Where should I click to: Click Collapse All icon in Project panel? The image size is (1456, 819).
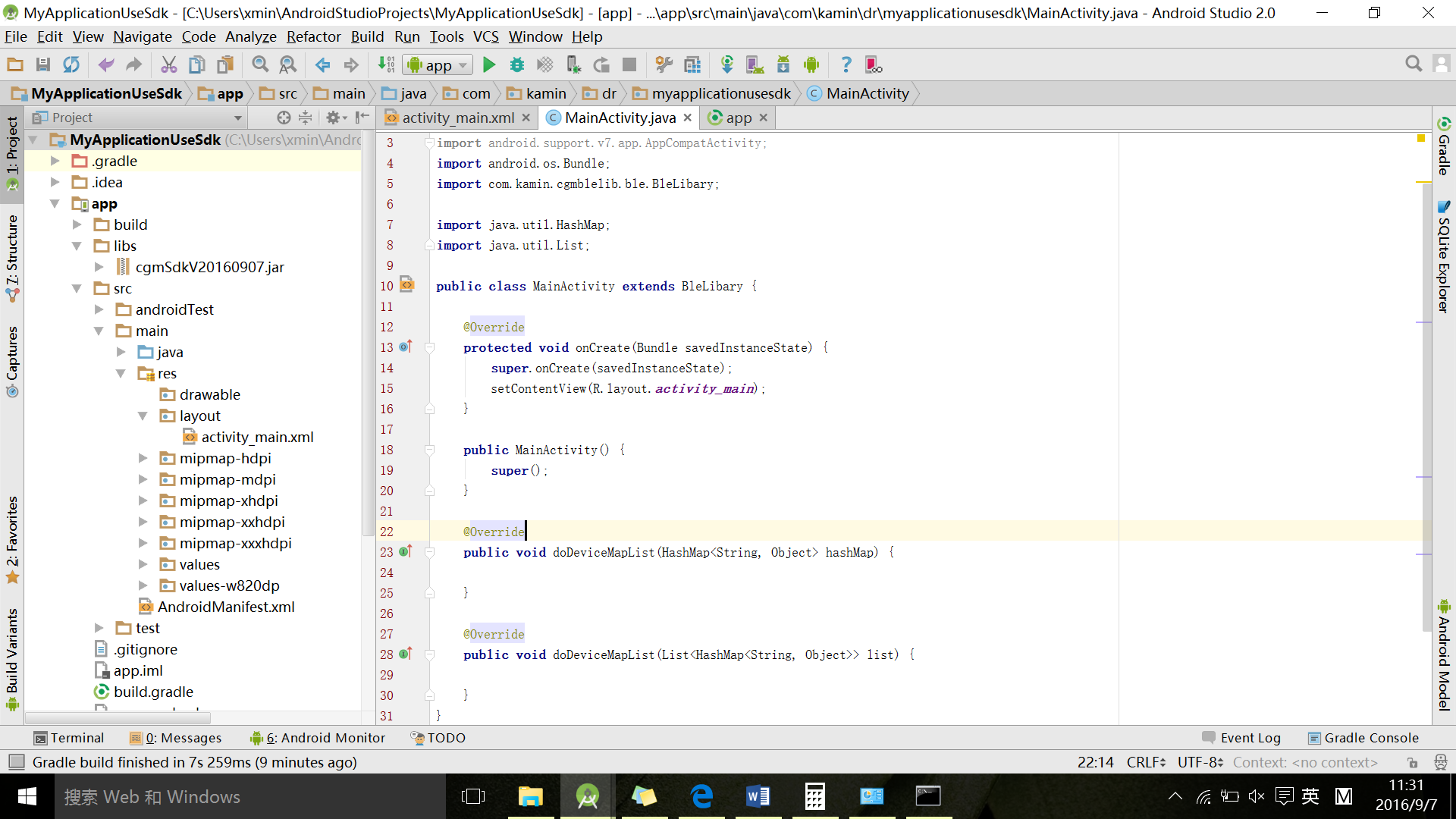305,118
